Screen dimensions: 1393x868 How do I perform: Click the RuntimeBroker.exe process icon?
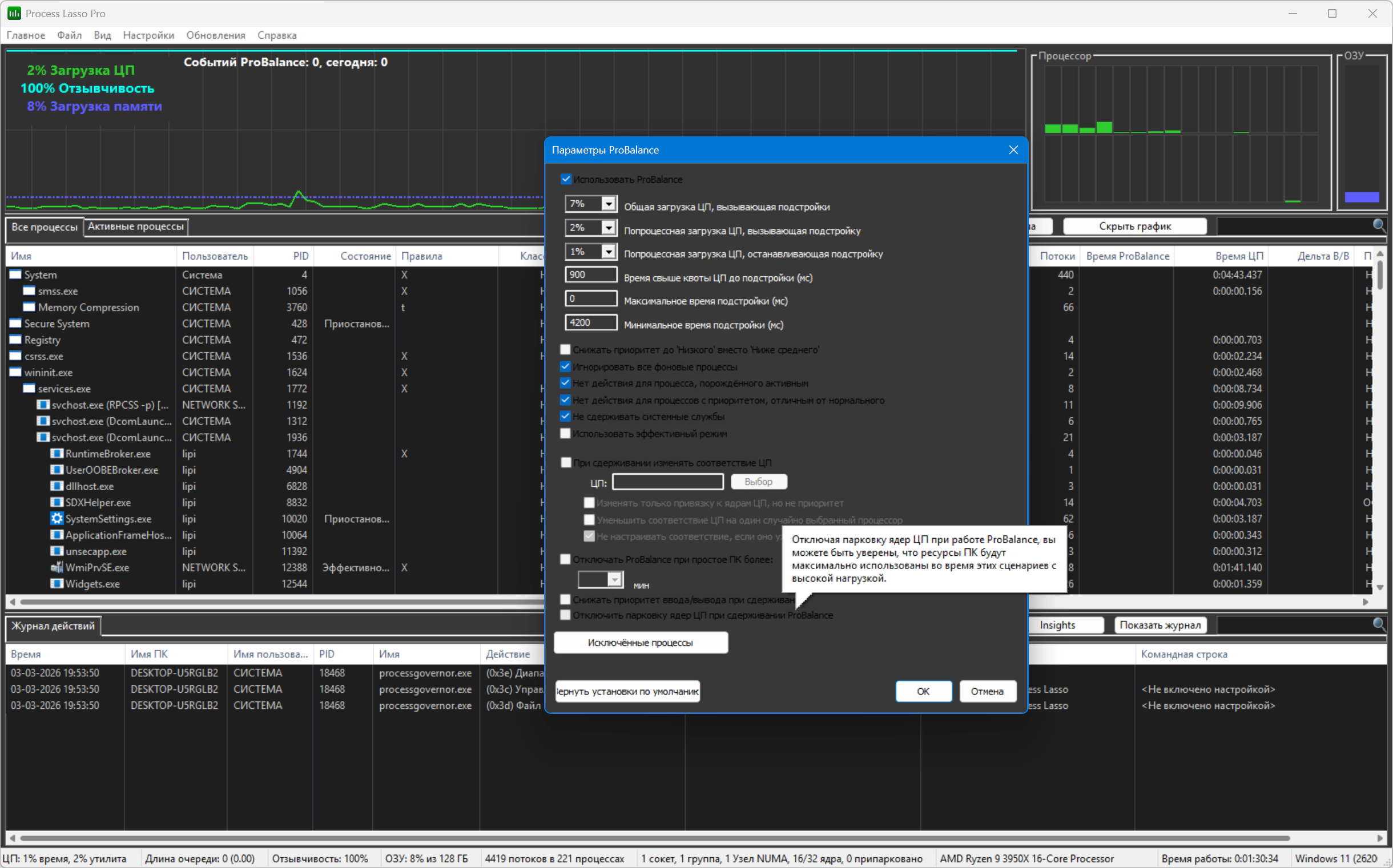pos(57,454)
